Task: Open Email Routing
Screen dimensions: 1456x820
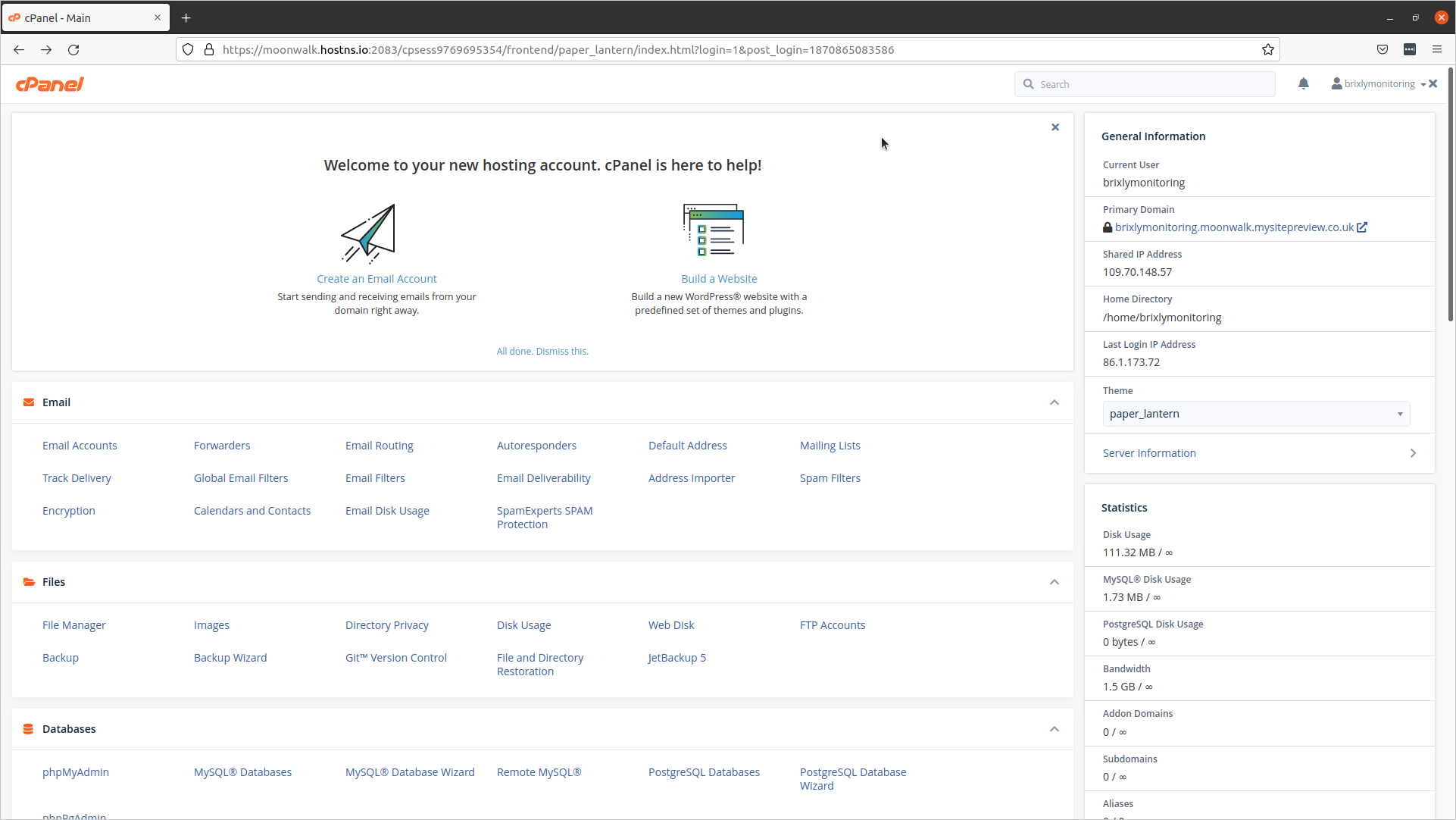Action: (380, 446)
